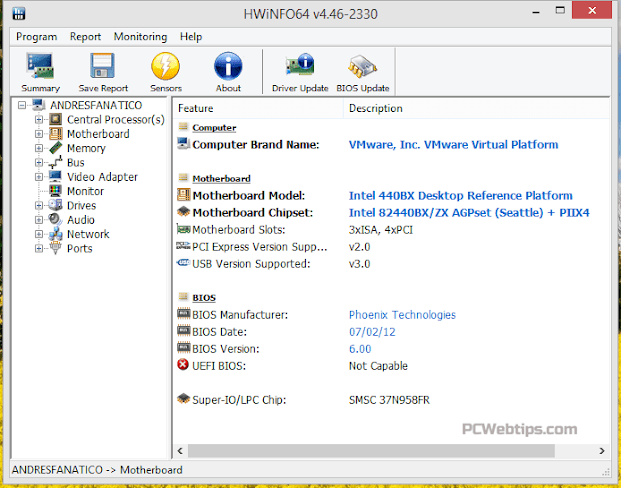Click the underlined 'Computer' section heading
The height and width of the screenshot is (488, 621).
pos(214,128)
